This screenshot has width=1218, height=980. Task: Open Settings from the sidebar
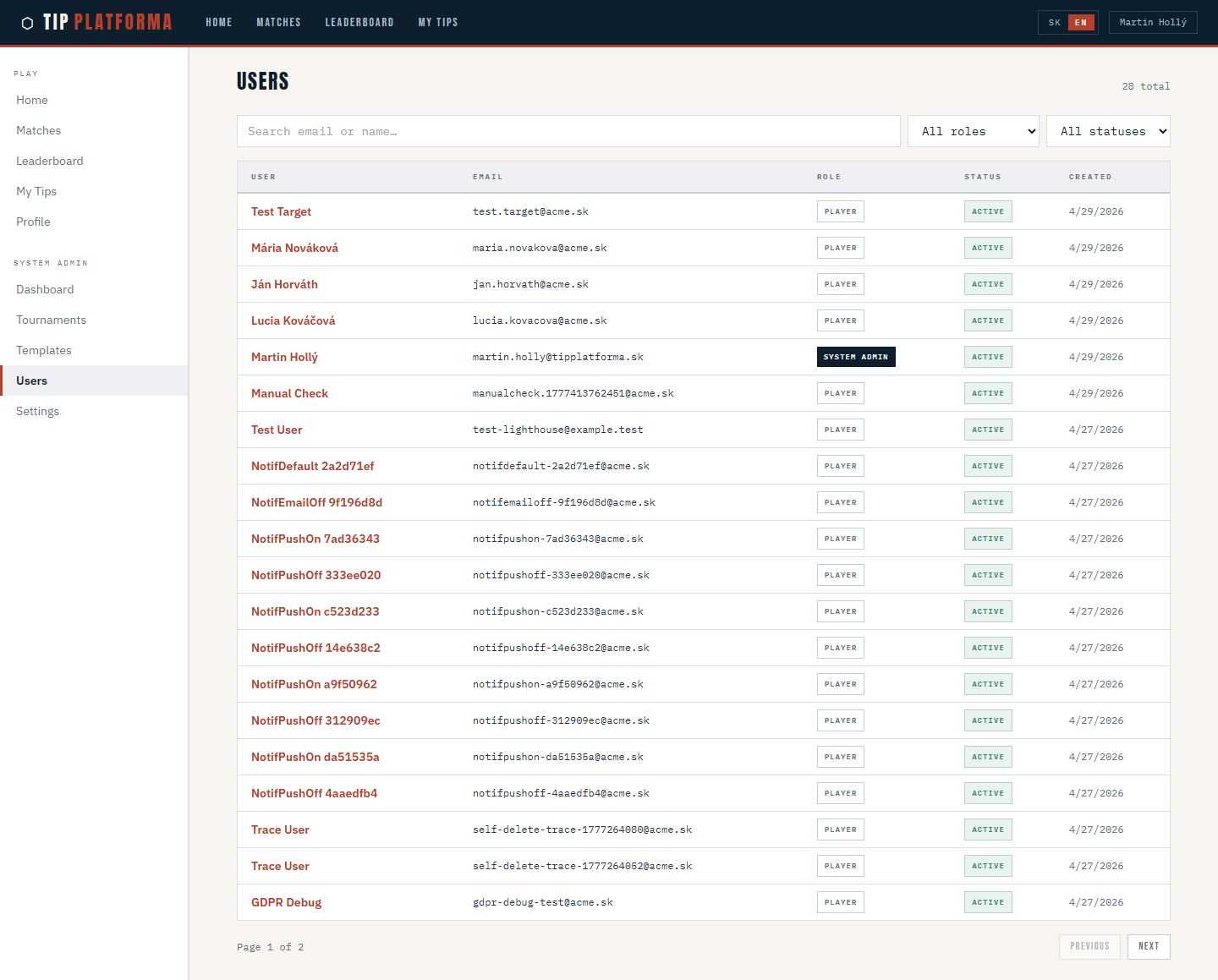pos(37,411)
